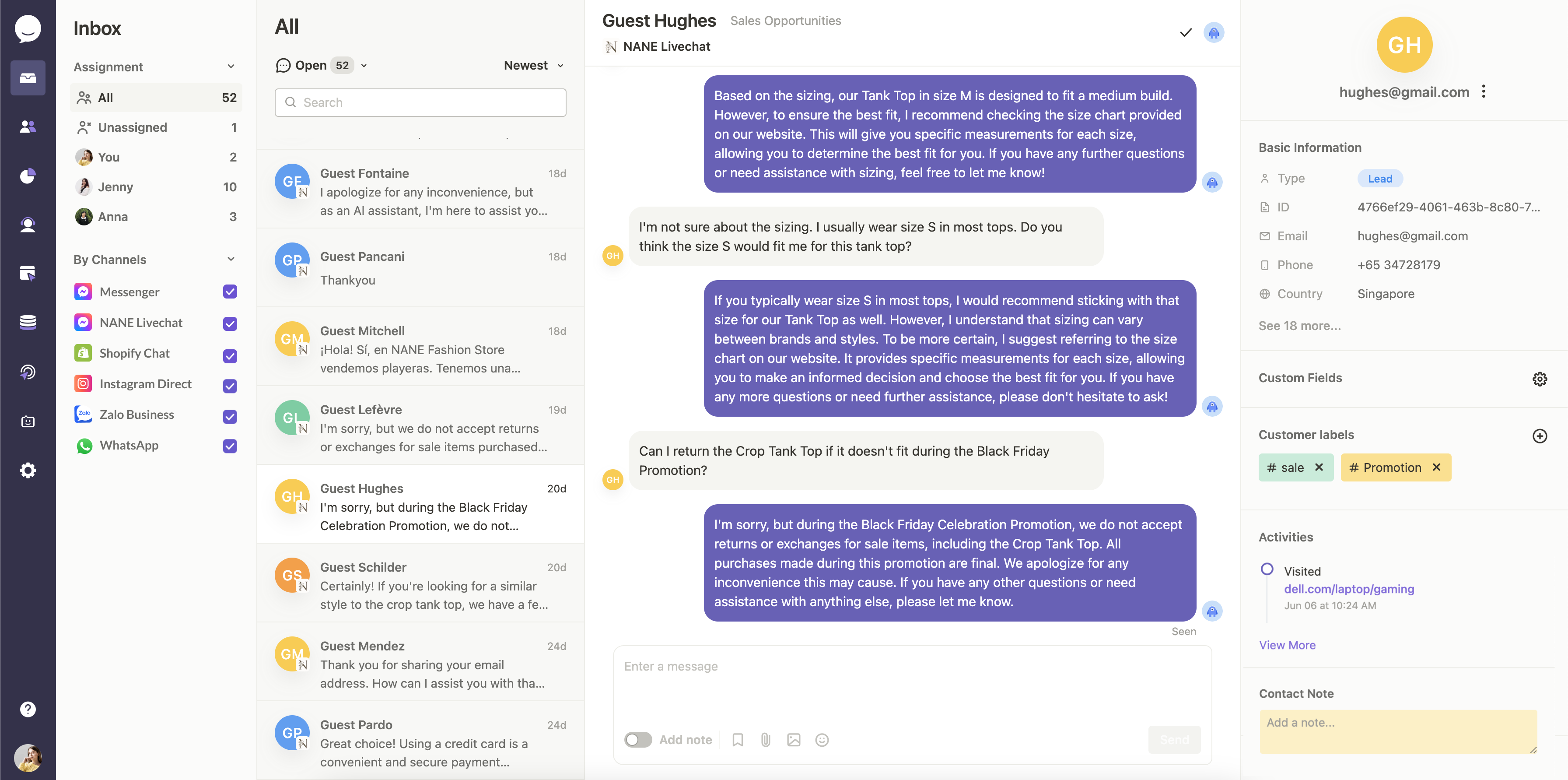This screenshot has height=780, width=1568.
Task: Open the window-with-cursor icon in left sidebar
Action: pos(28,274)
